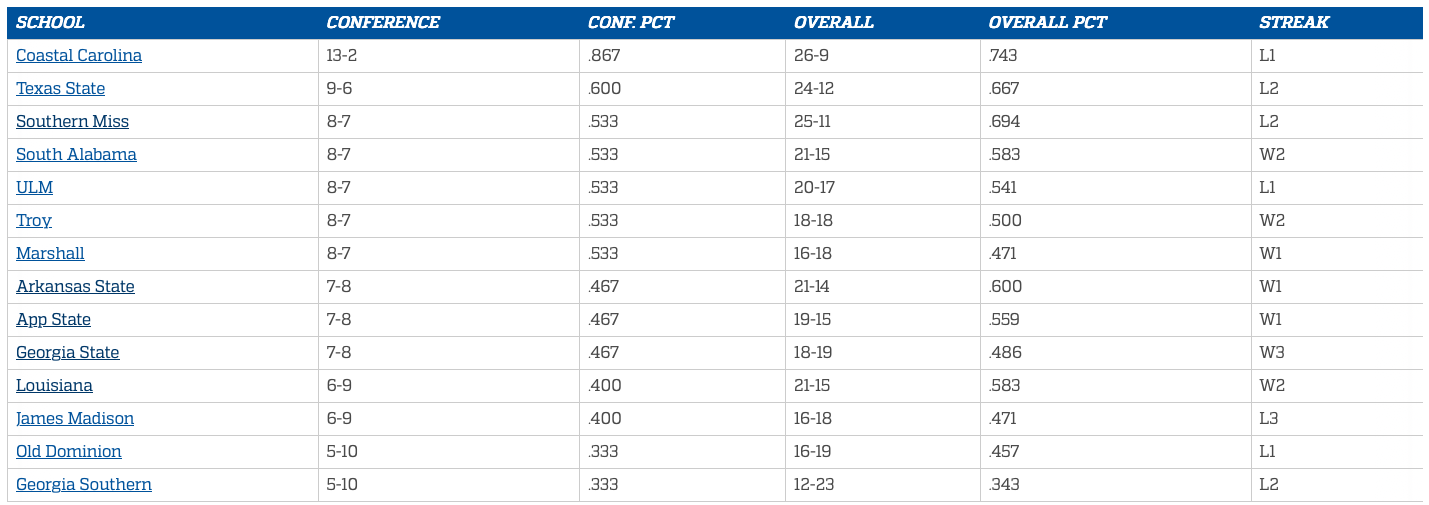Click the OVERALL column header
1429x505 pixels.
click(834, 23)
